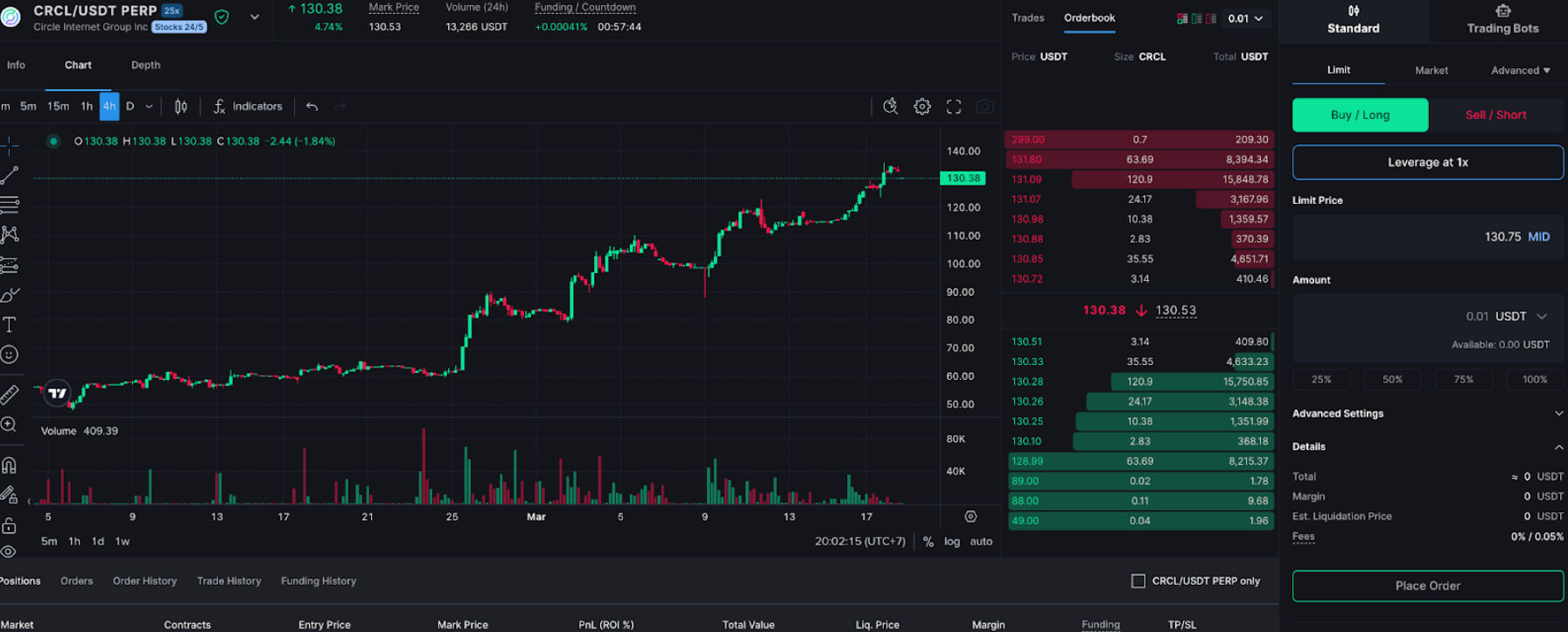Image resolution: width=1568 pixels, height=632 pixels.
Task: Toggle magnet mode for drawings
Action: coord(9,465)
